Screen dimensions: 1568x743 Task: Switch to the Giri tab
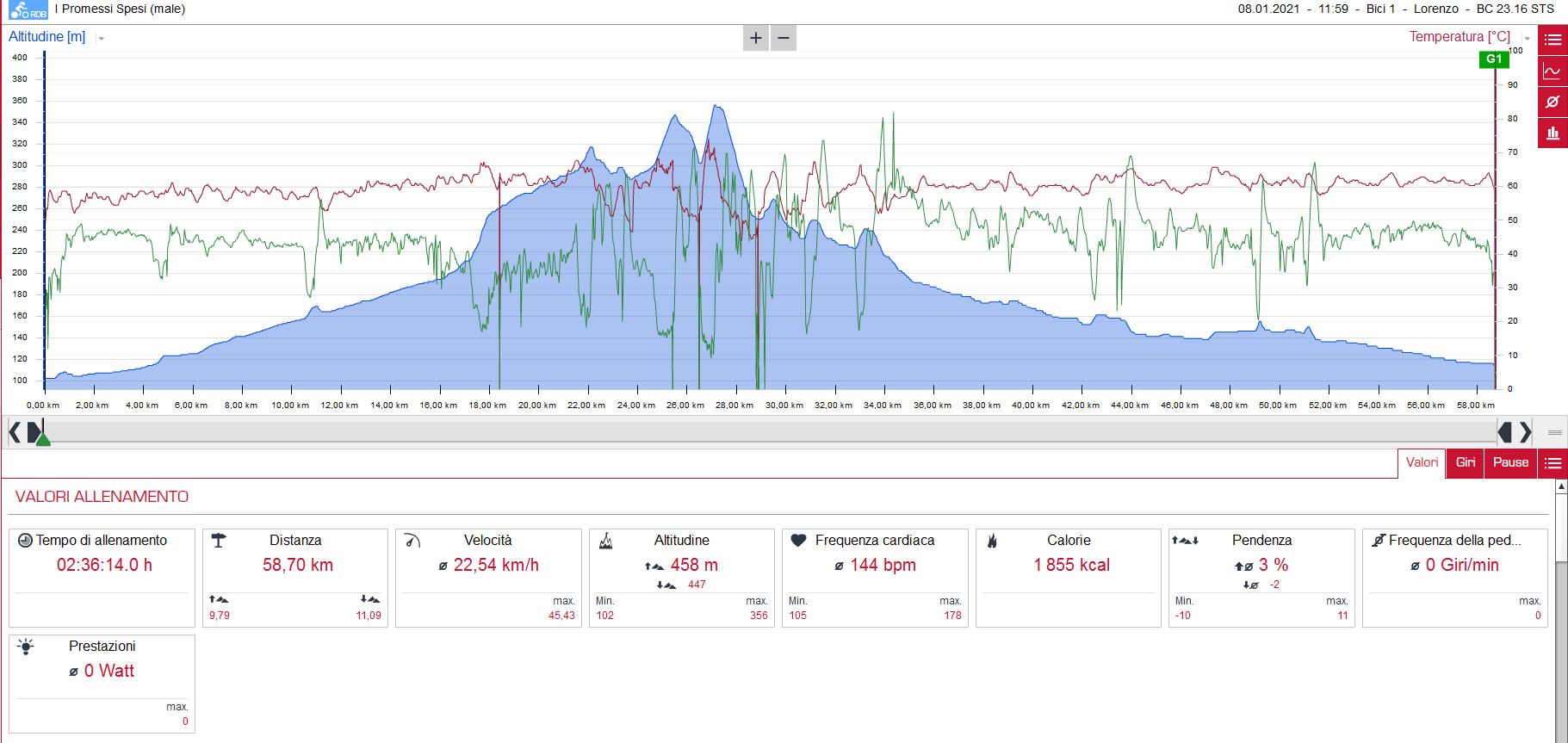[1466, 463]
